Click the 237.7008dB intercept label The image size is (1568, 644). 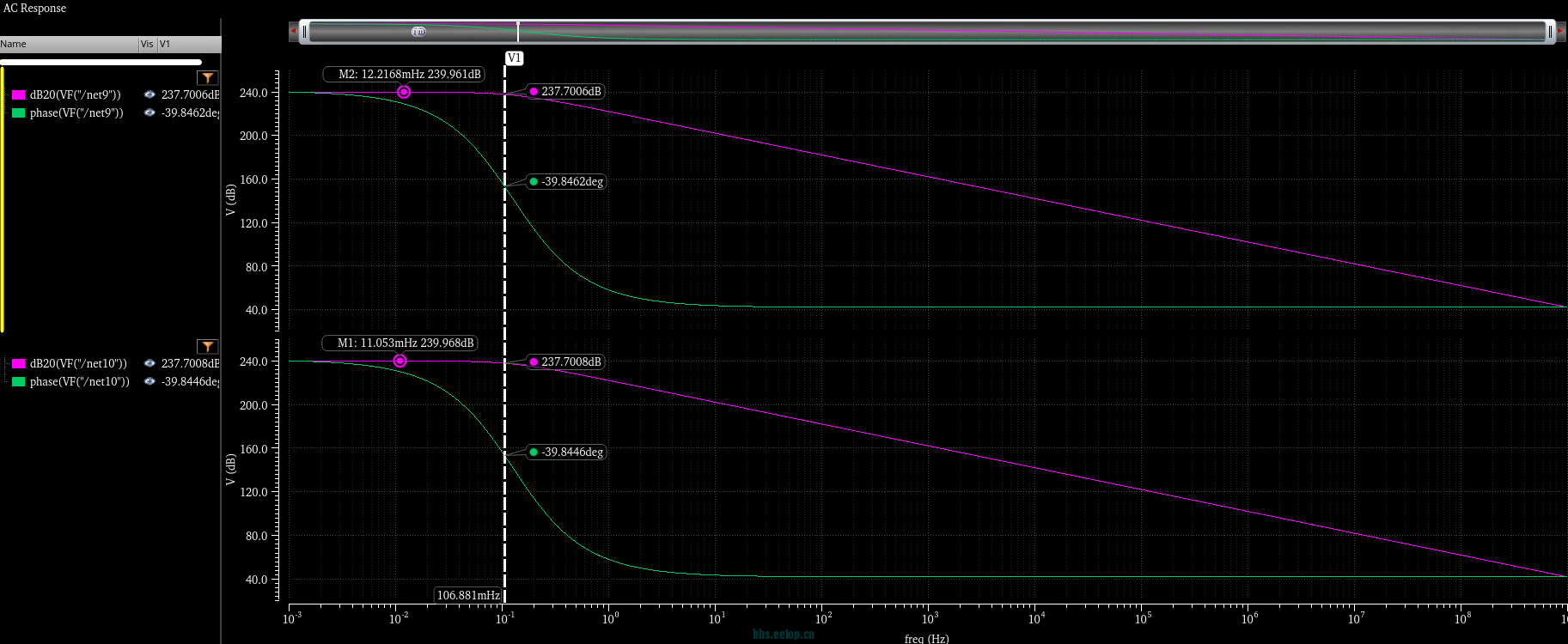tap(566, 361)
